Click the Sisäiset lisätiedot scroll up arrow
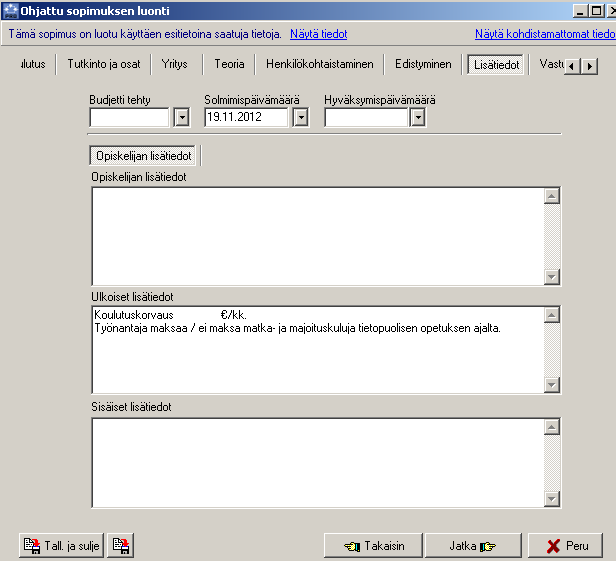Screen dimensions: 616x561 pos(552,427)
